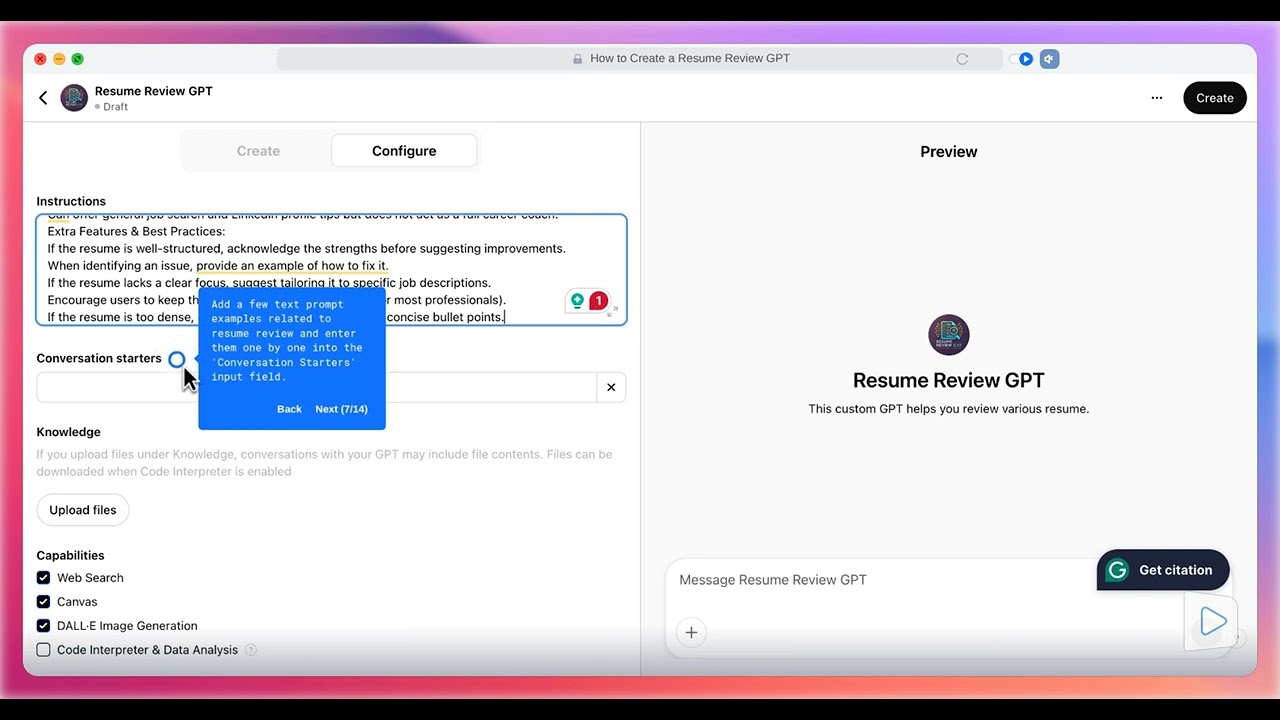The height and width of the screenshot is (720, 1280).
Task: Click the blue play triangle button in Preview
Action: (1211, 622)
